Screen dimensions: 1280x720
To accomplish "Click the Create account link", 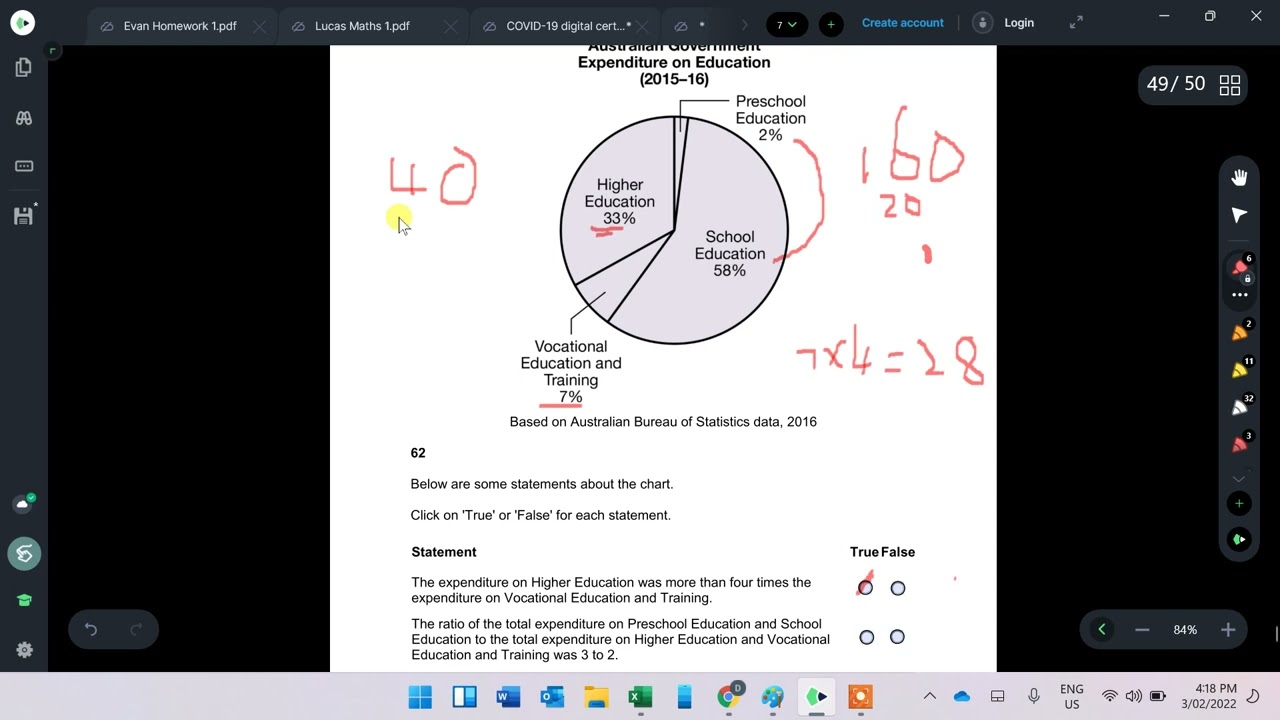I will [903, 22].
